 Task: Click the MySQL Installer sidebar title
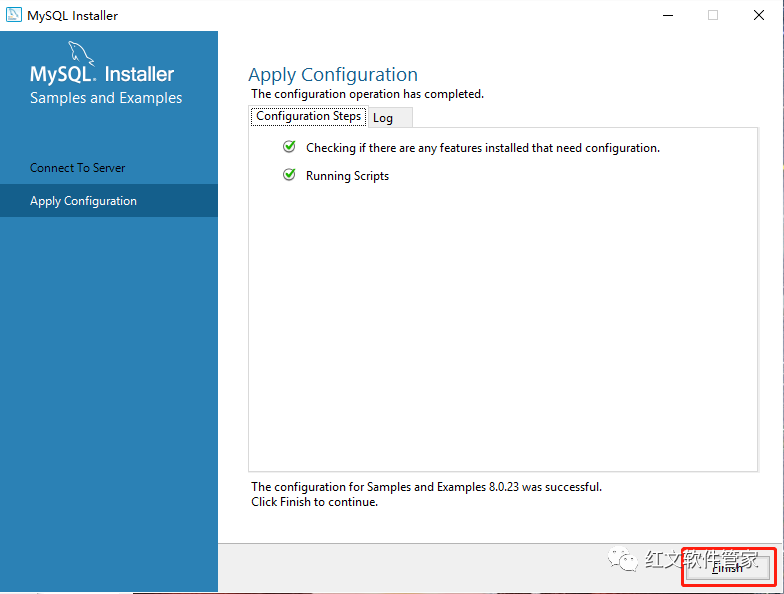102,74
